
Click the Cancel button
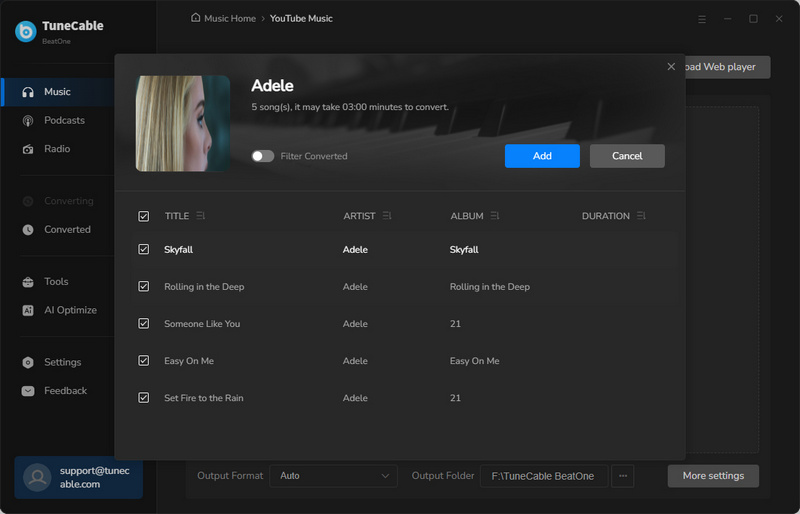(627, 156)
